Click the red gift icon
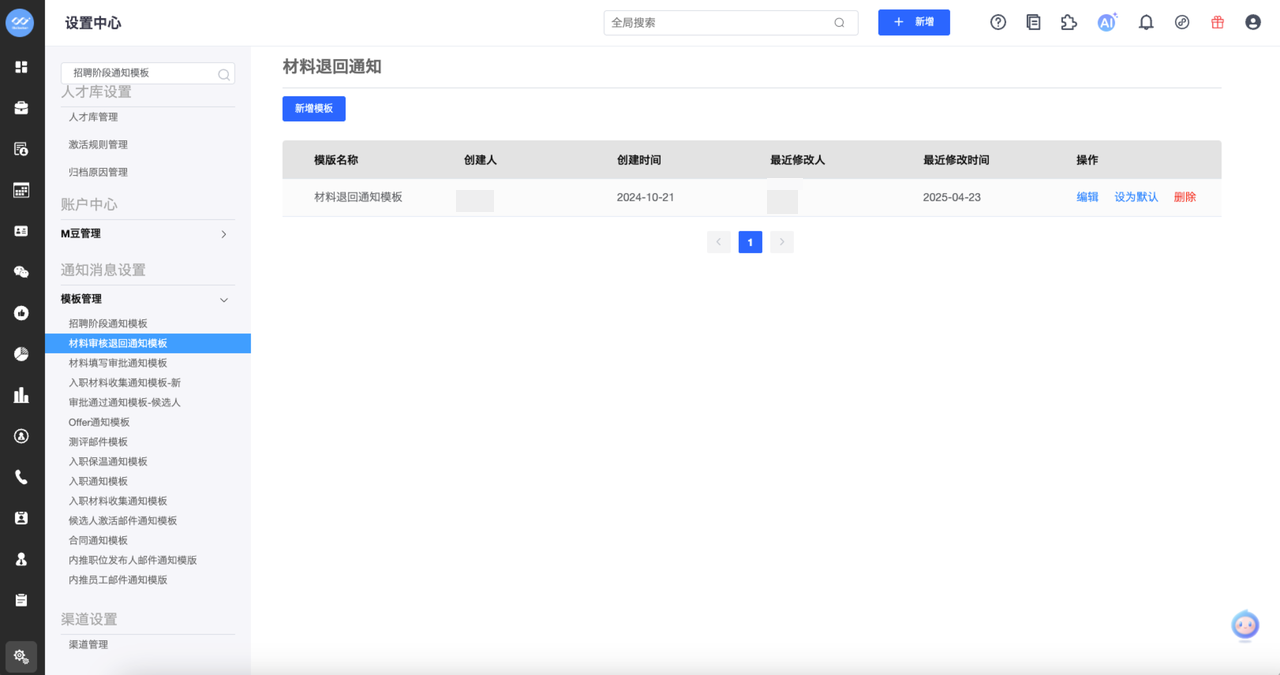This screenshot has height=675, width=1280. (1217, 22)
